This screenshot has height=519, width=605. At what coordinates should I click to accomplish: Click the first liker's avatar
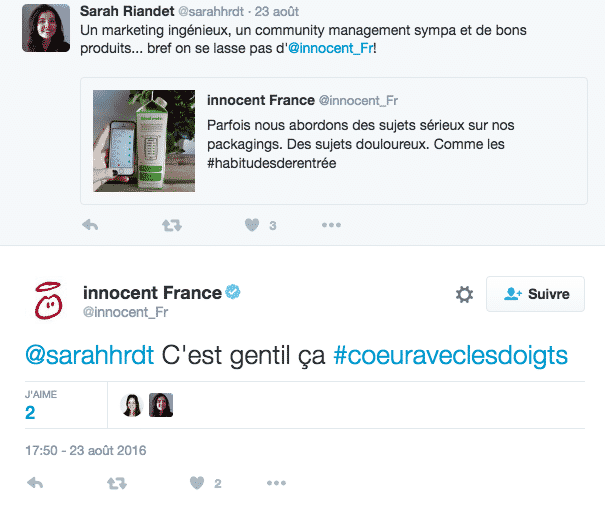(131, 405)
